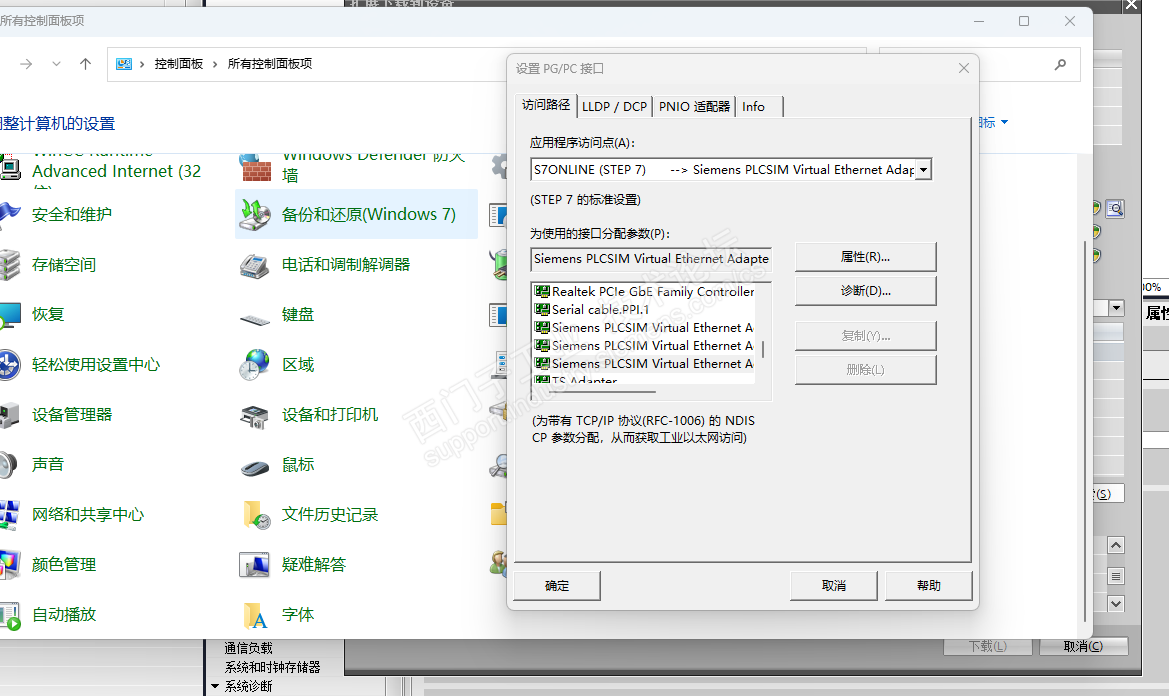Click the up-arrow navigation icon
The image size is (1169, 696).
pos(86,64)
